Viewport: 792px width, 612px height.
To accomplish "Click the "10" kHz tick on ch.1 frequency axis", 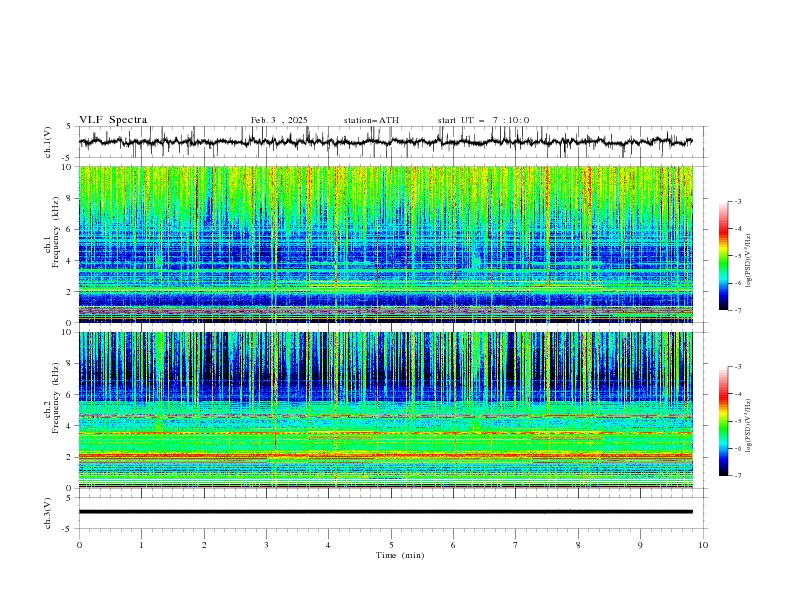I will pyautogui.click(x=67, y=167).
